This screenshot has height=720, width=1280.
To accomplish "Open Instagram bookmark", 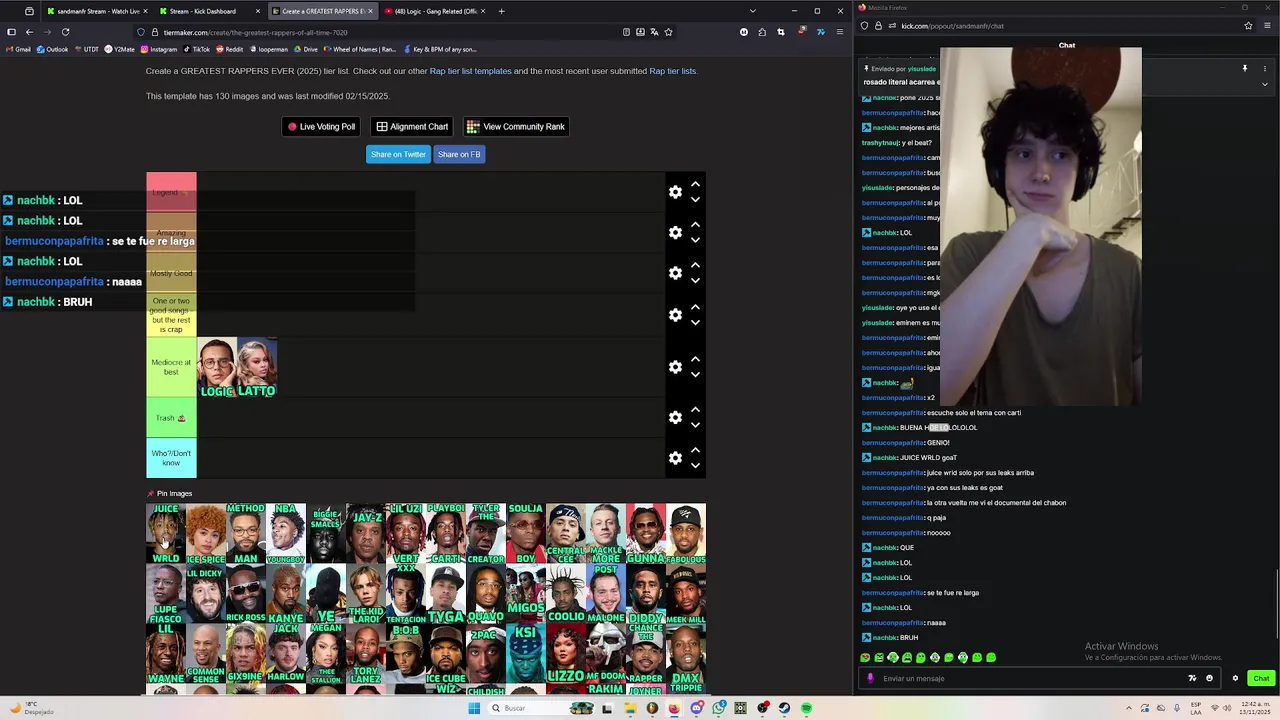I will click(x=158, y=49).
